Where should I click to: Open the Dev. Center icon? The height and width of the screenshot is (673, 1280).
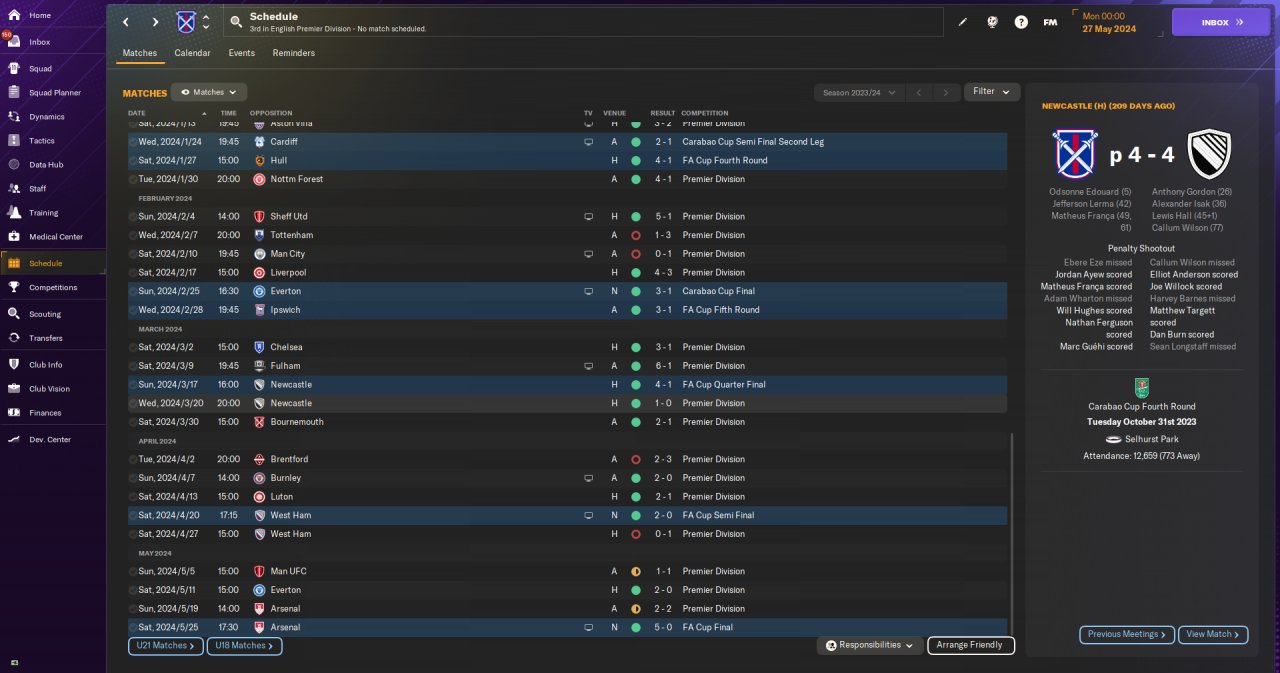pos(14,439)
